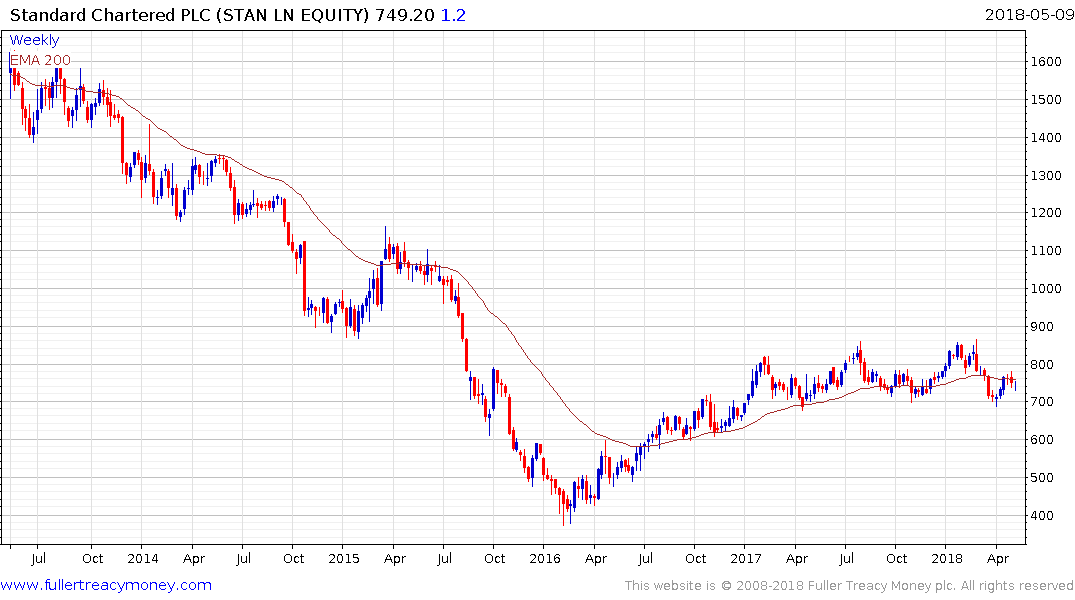Click the 600 price axis label
The width and height of the screenshot is (1075, 600).
[1042, 440]
